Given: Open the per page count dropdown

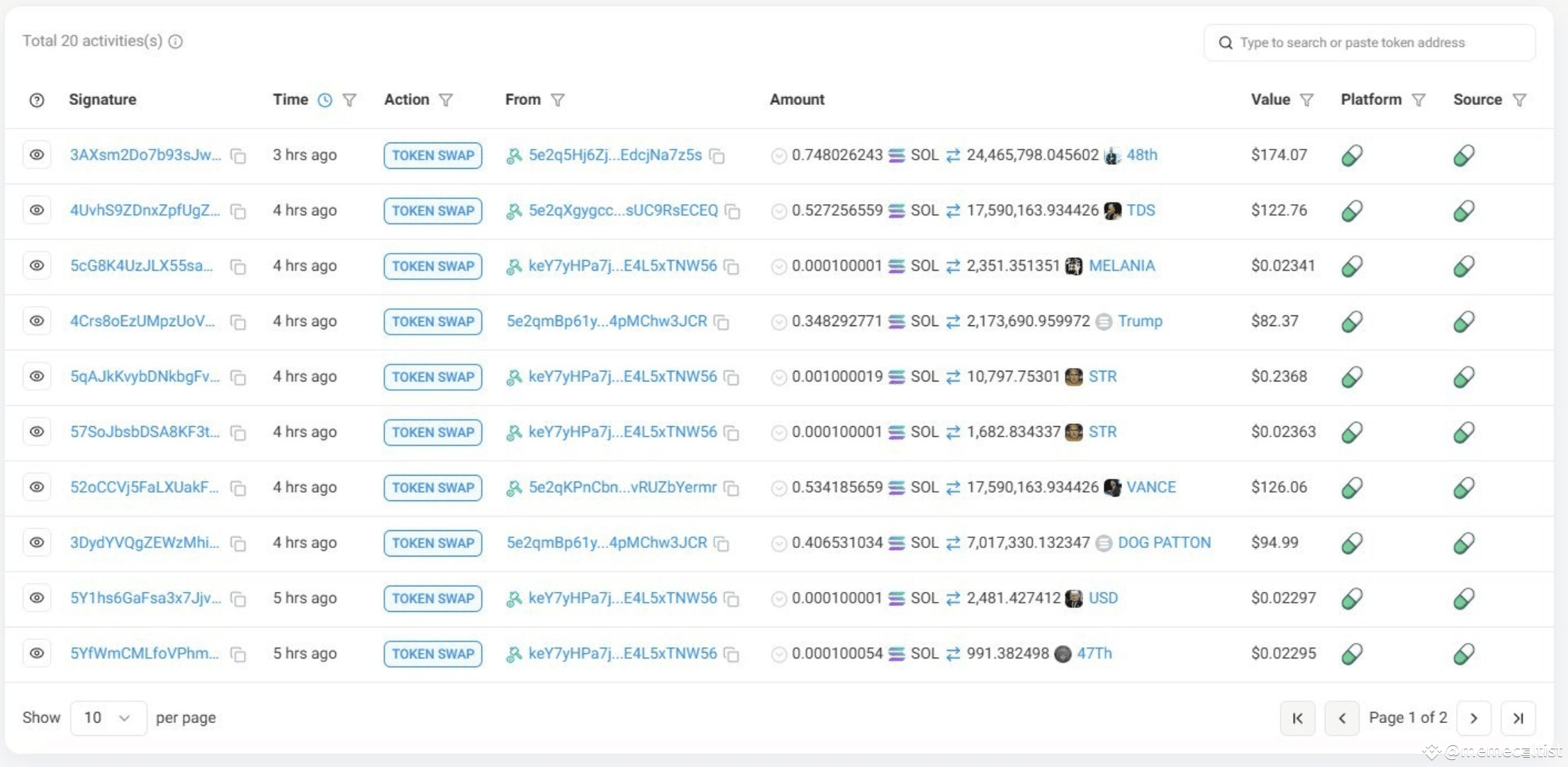Looking at the screenshot, I should click(108, 717).
